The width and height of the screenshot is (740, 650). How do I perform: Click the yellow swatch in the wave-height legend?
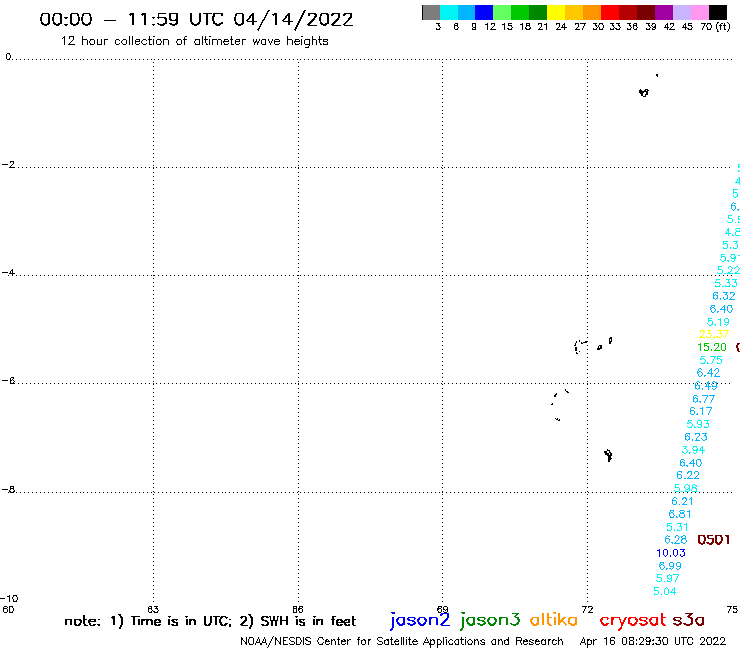point(556,12)
